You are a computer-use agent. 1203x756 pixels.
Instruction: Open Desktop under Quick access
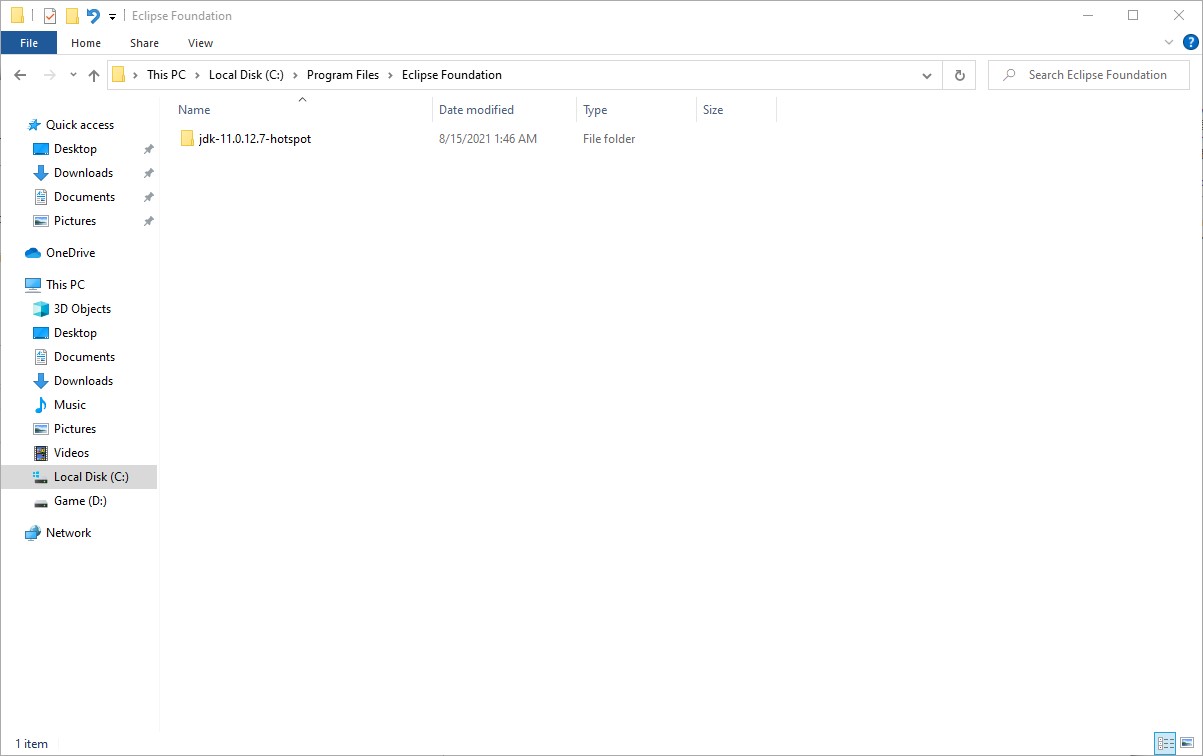[75, 149]
